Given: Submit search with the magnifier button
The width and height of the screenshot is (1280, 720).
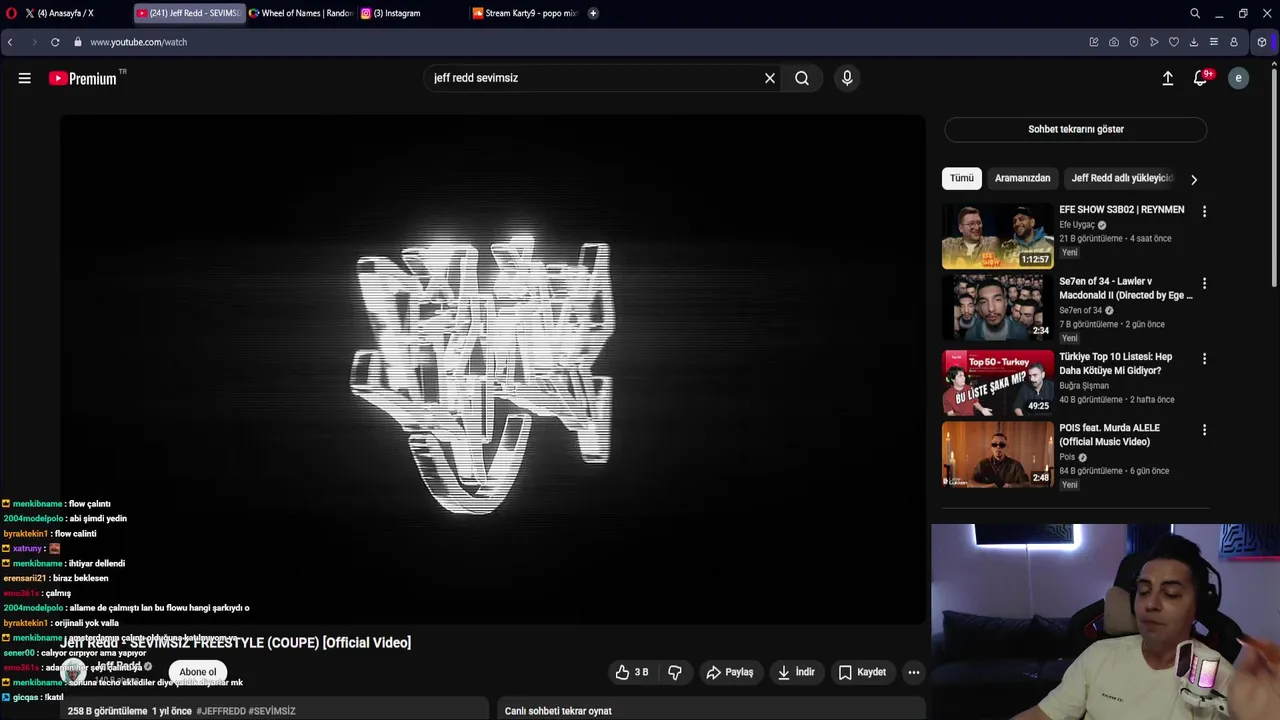Looking at the screenshot, I should pos(802,78).
